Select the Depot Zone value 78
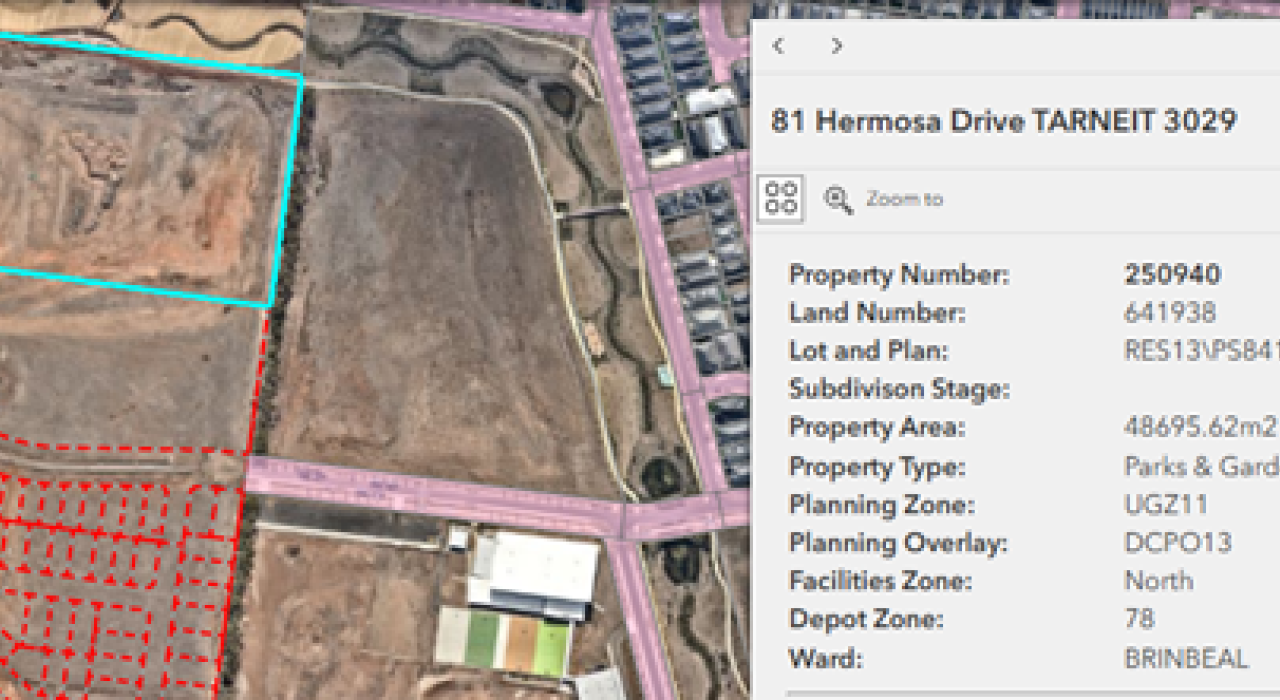 (1140, 619)
